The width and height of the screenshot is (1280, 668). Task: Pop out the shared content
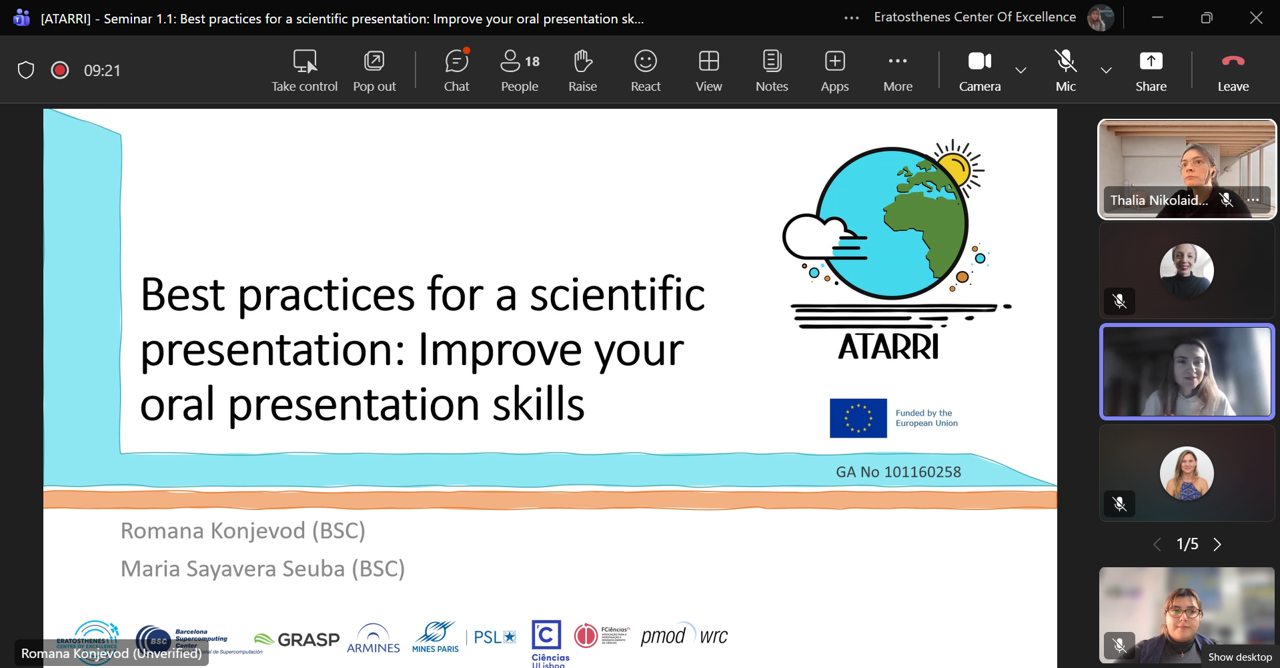374,70
